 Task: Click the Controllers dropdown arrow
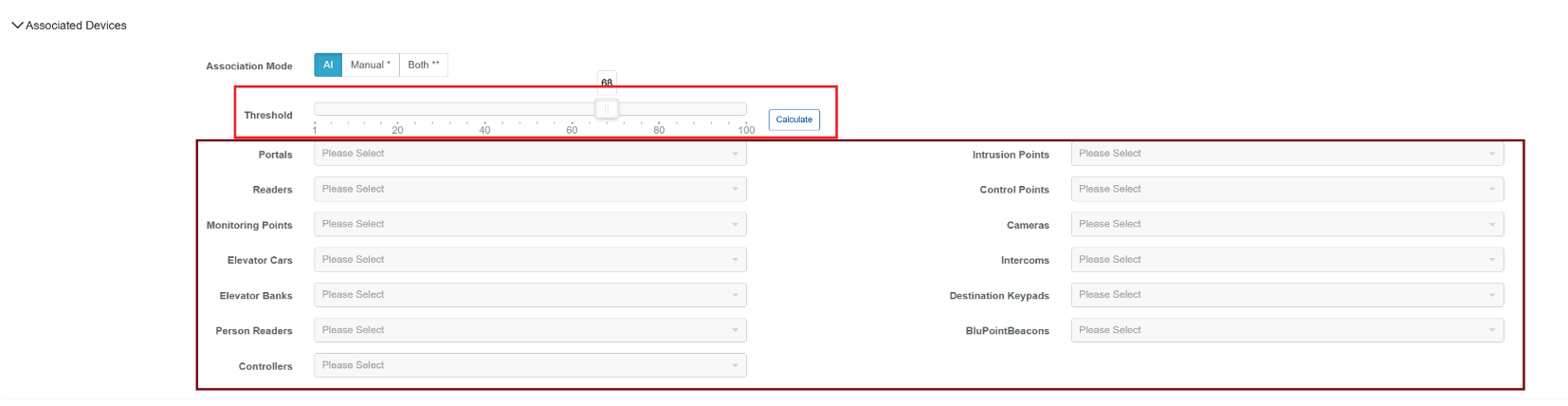click(x=735, y=366)
